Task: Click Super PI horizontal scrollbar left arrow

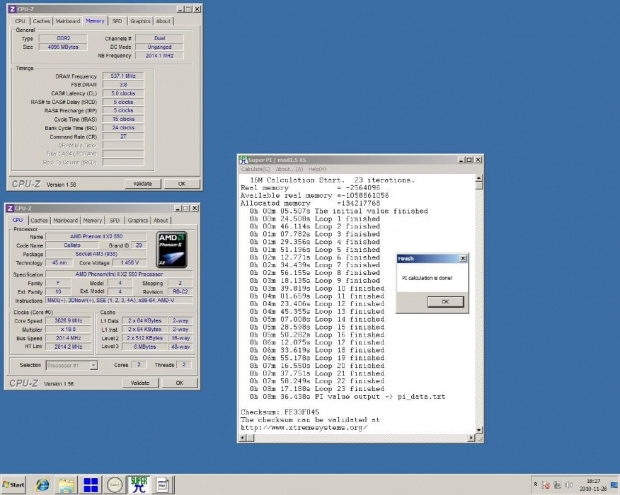Action: 242,438
